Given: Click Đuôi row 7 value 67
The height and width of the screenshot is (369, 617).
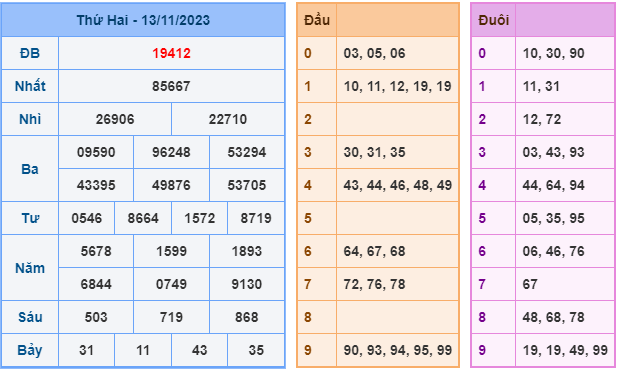Looking at the screenshot, I should [x=530, y=284].
